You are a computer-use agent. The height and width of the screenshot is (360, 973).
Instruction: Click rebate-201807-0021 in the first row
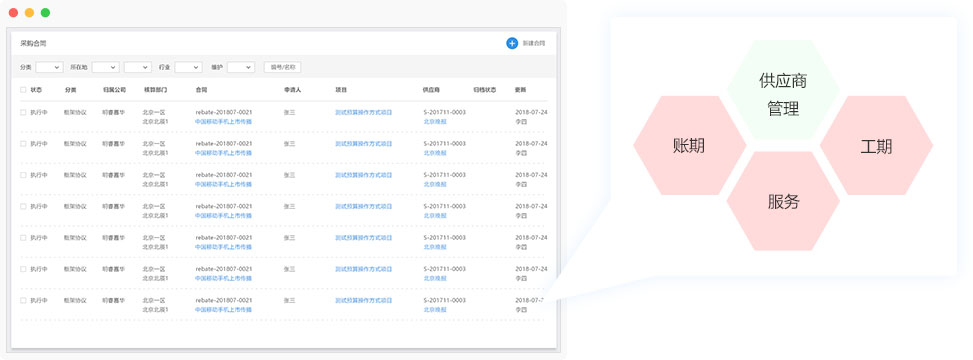(223, 112)
